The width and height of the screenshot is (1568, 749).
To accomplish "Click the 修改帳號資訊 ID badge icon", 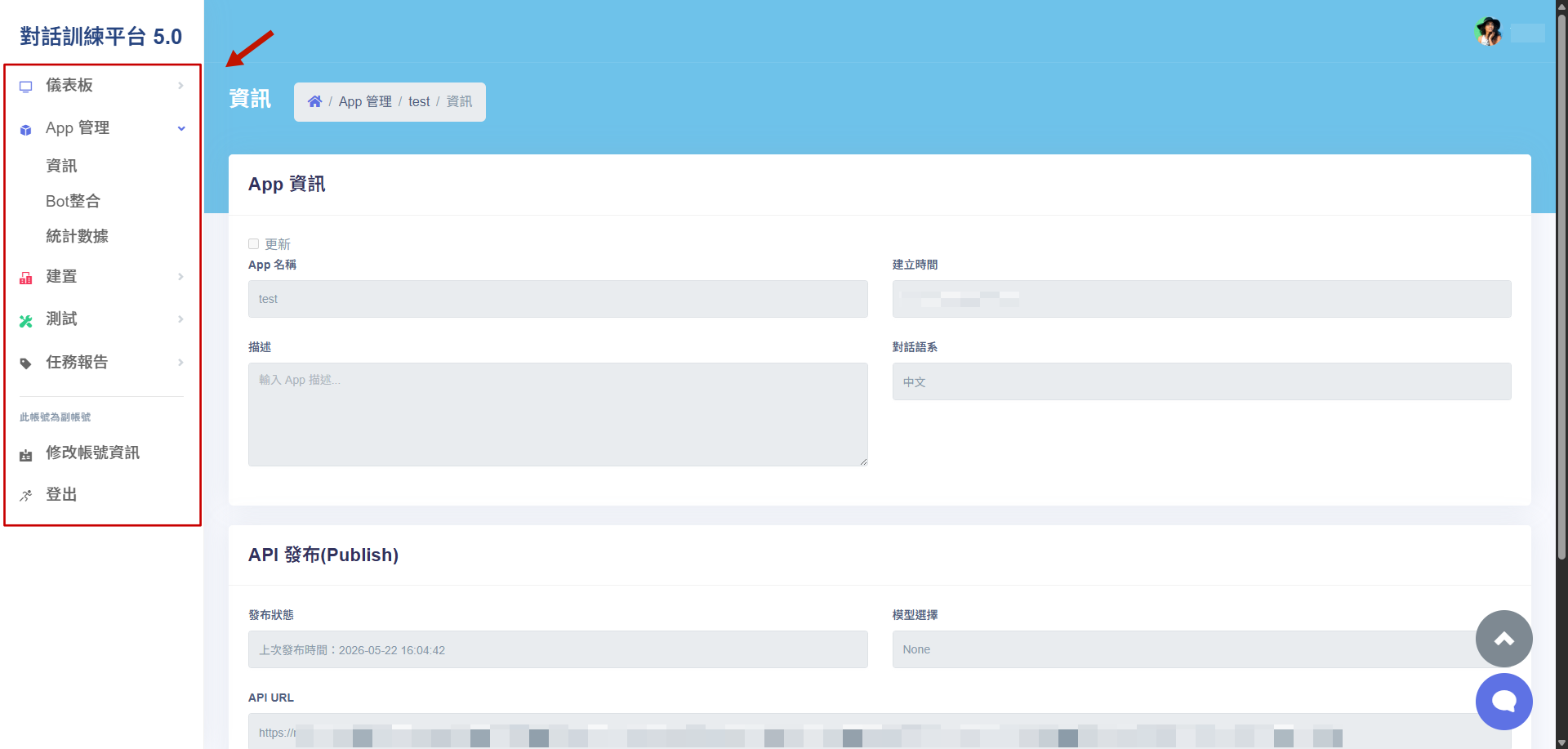I will pyautogui.click(x=26, y=455).
